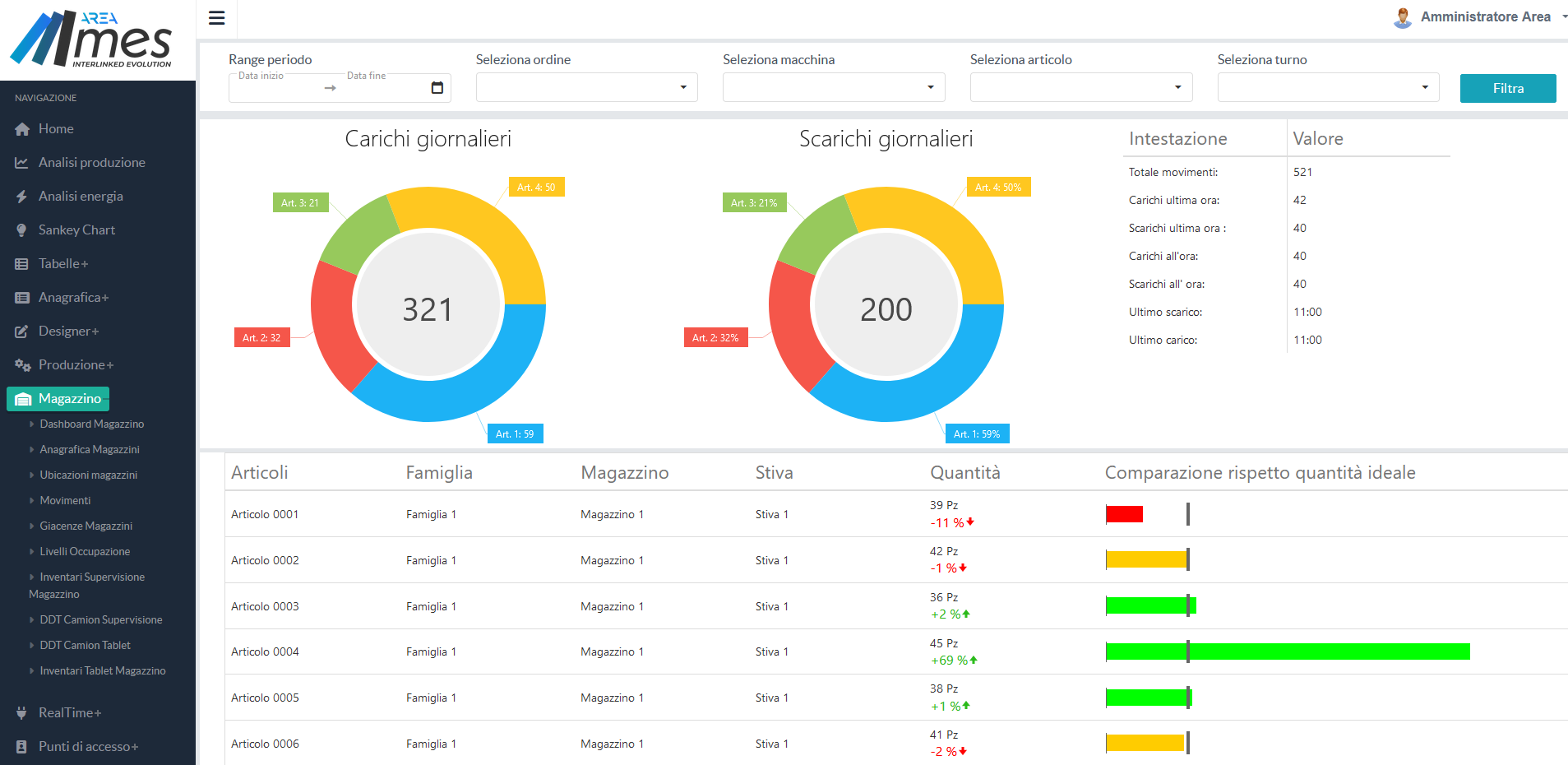Viewport: 1568px width, 765px height.
Task: Click the Analisi energia lightning icon
Action: coord(22,197)
